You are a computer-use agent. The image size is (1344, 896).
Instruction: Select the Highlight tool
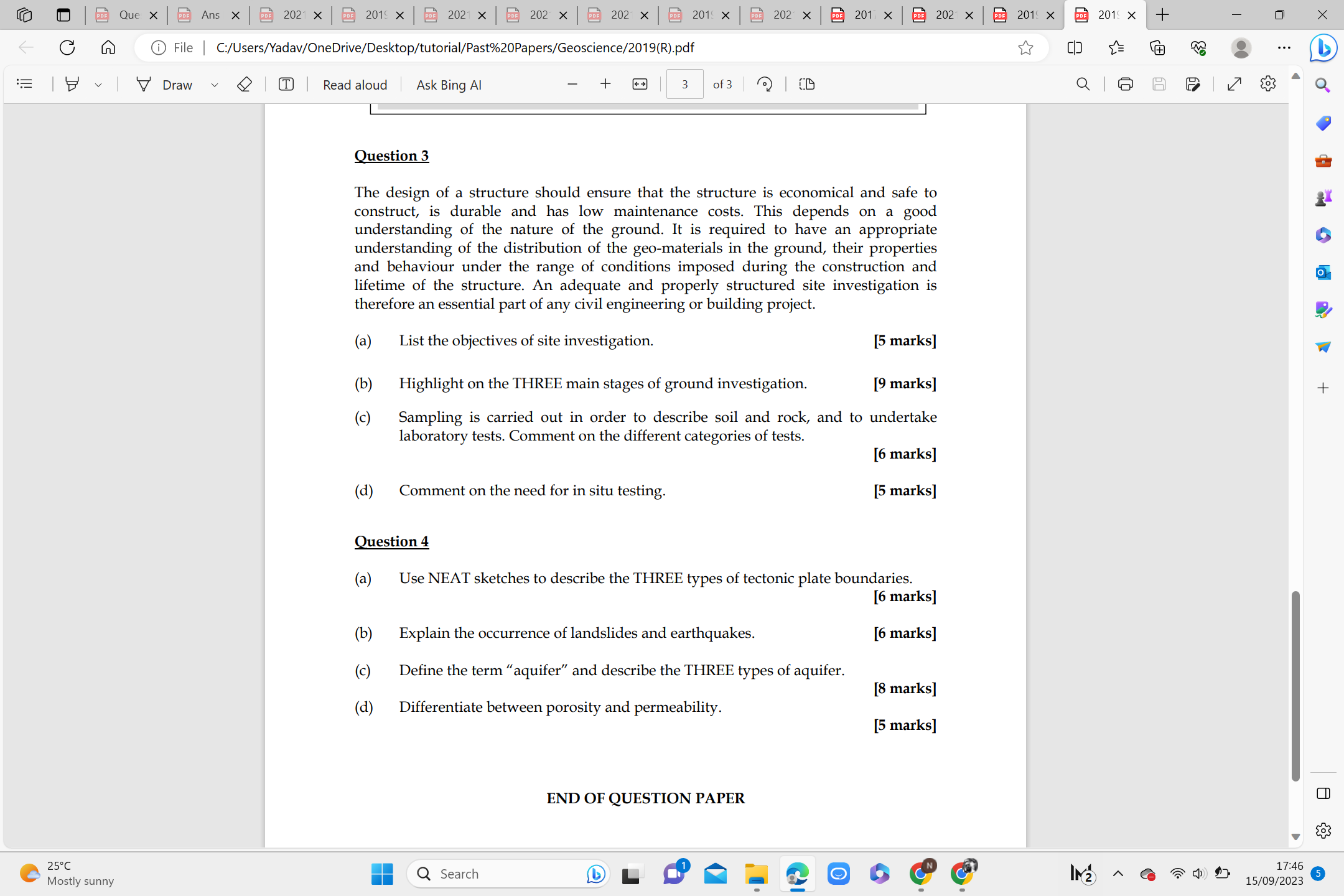[73, 84]
